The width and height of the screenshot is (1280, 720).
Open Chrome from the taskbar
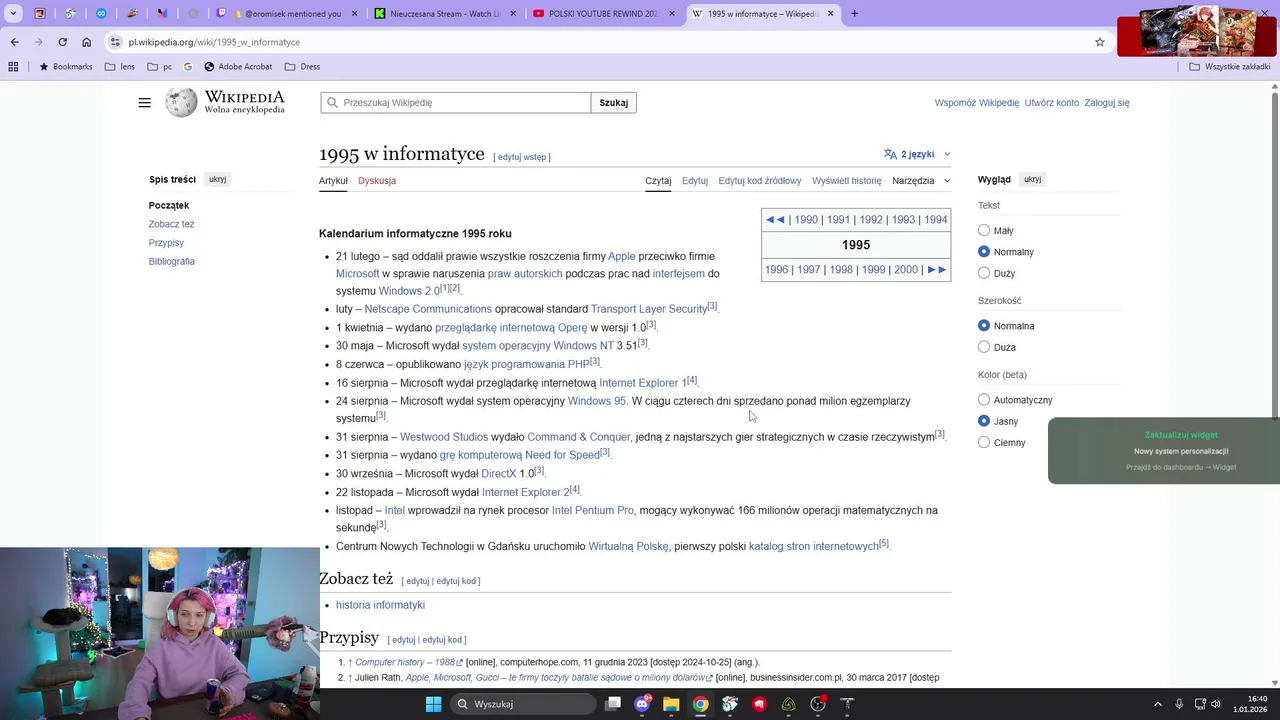700,704
